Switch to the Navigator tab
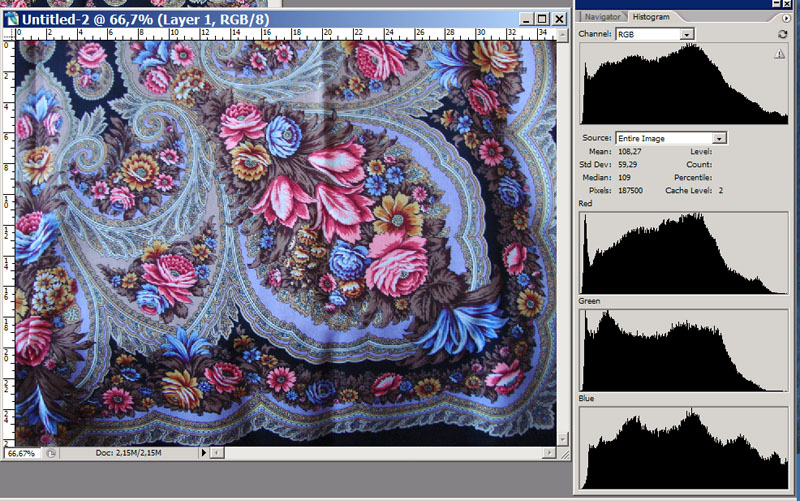Image resolution: width=800 pixels, height=501 pixels. 602,17
